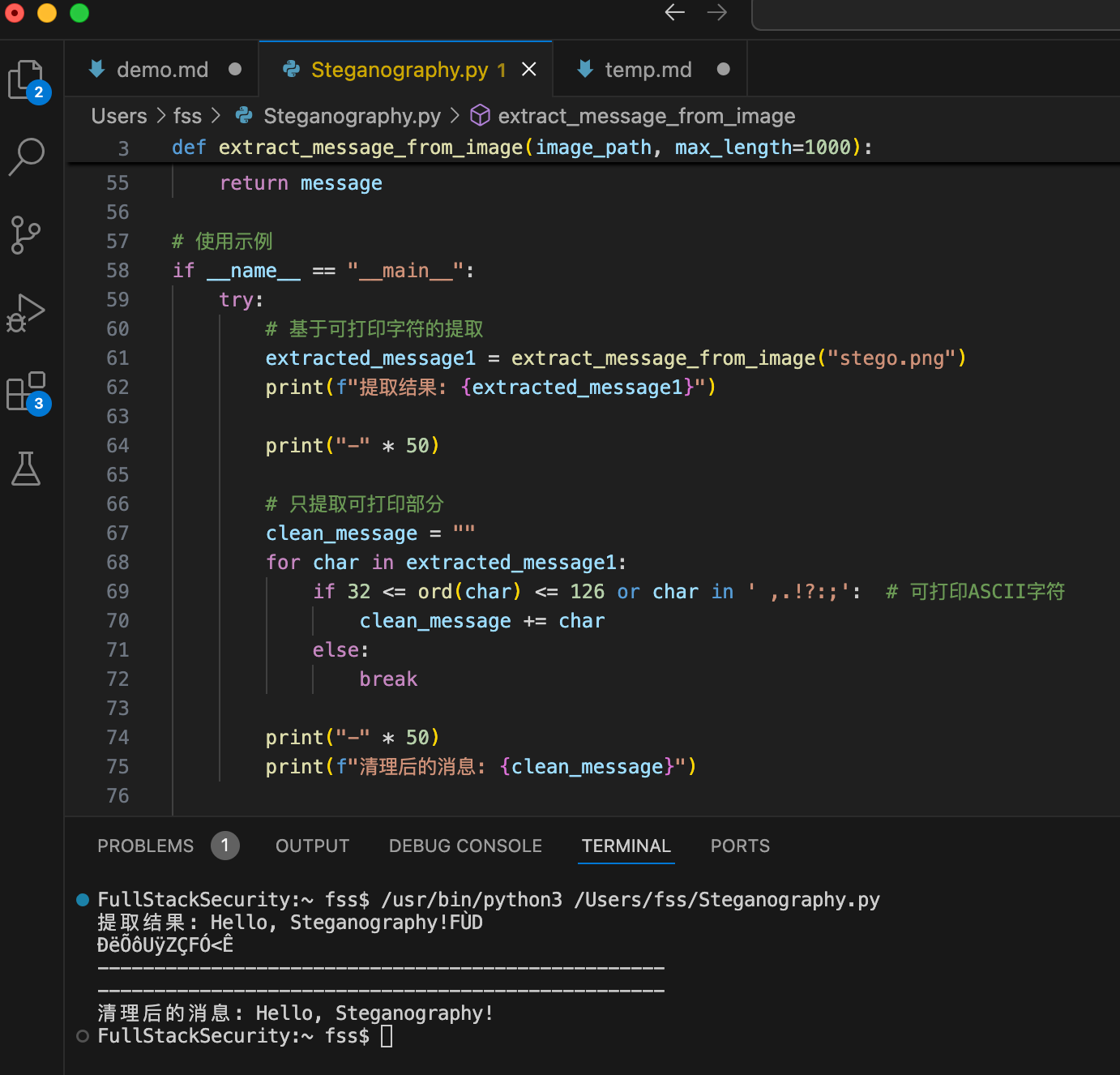
Task: Click extract_message_from_image breadcrumb symbol
Action: point(646,116)
